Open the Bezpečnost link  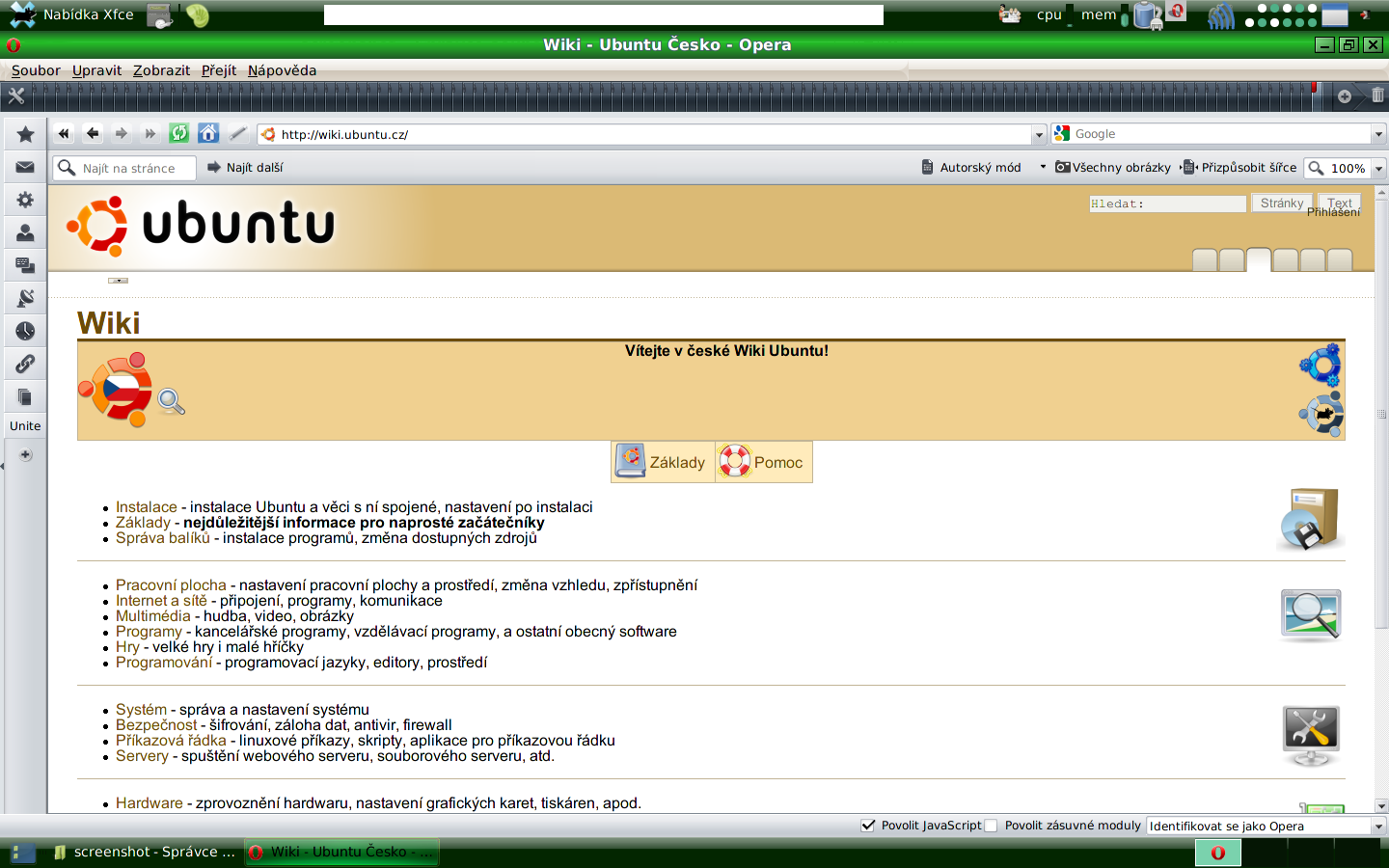[x=156, y=725]
